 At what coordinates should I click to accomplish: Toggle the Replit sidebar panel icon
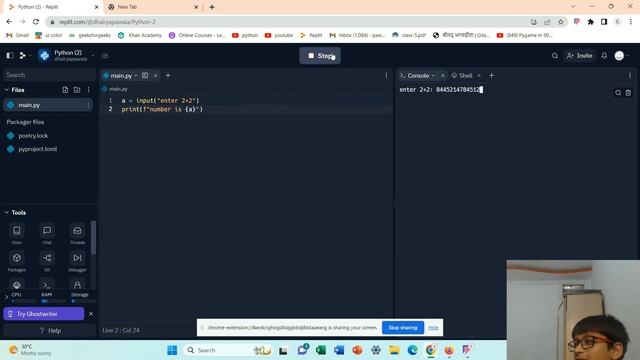pos(10,56)
